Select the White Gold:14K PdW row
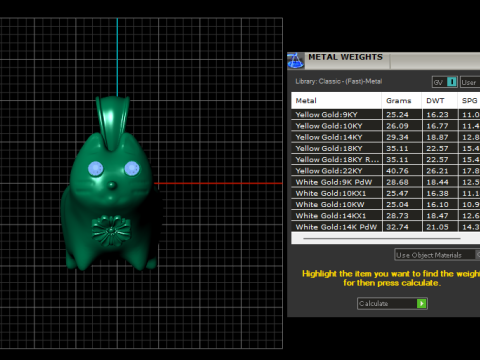Viewport: 480px width, 360px height. pyautogui.click(x=386, y=227)
